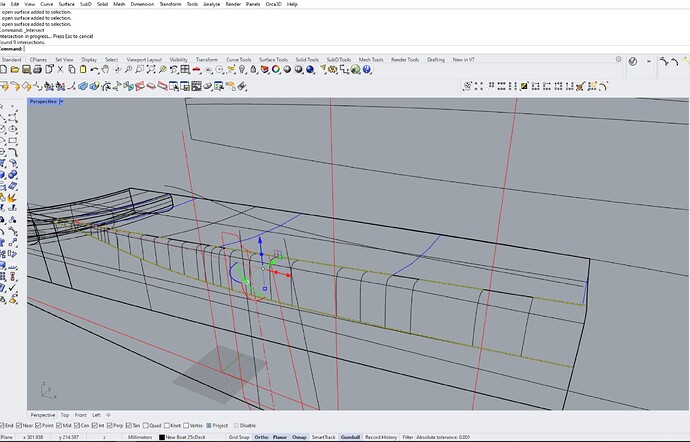This screenshot has height=442, width=690.
Task: Click the Filter button in status bar
Action: click(x=408, y=437)
